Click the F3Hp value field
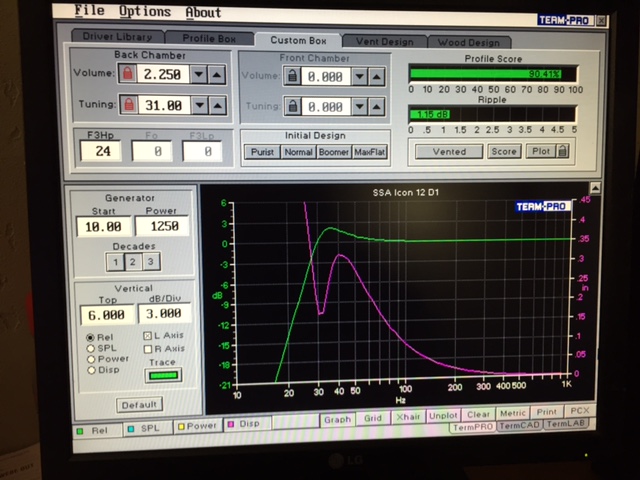640x480 pixels. click(x=101, y=151)
